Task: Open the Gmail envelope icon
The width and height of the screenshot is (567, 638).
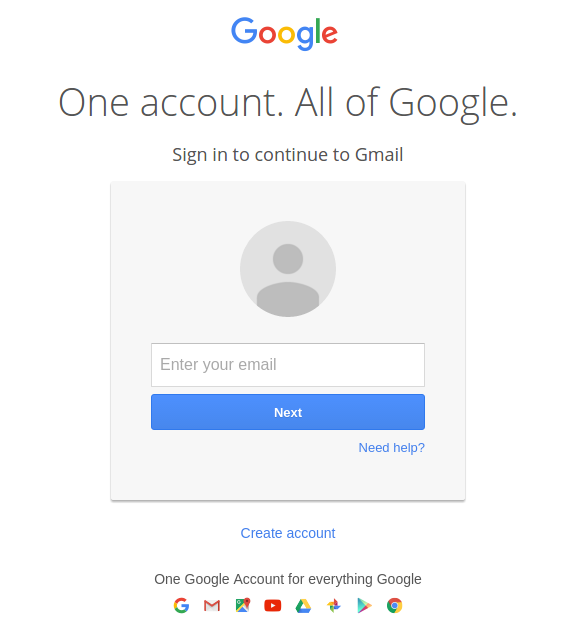Action: tap(212, 606)
